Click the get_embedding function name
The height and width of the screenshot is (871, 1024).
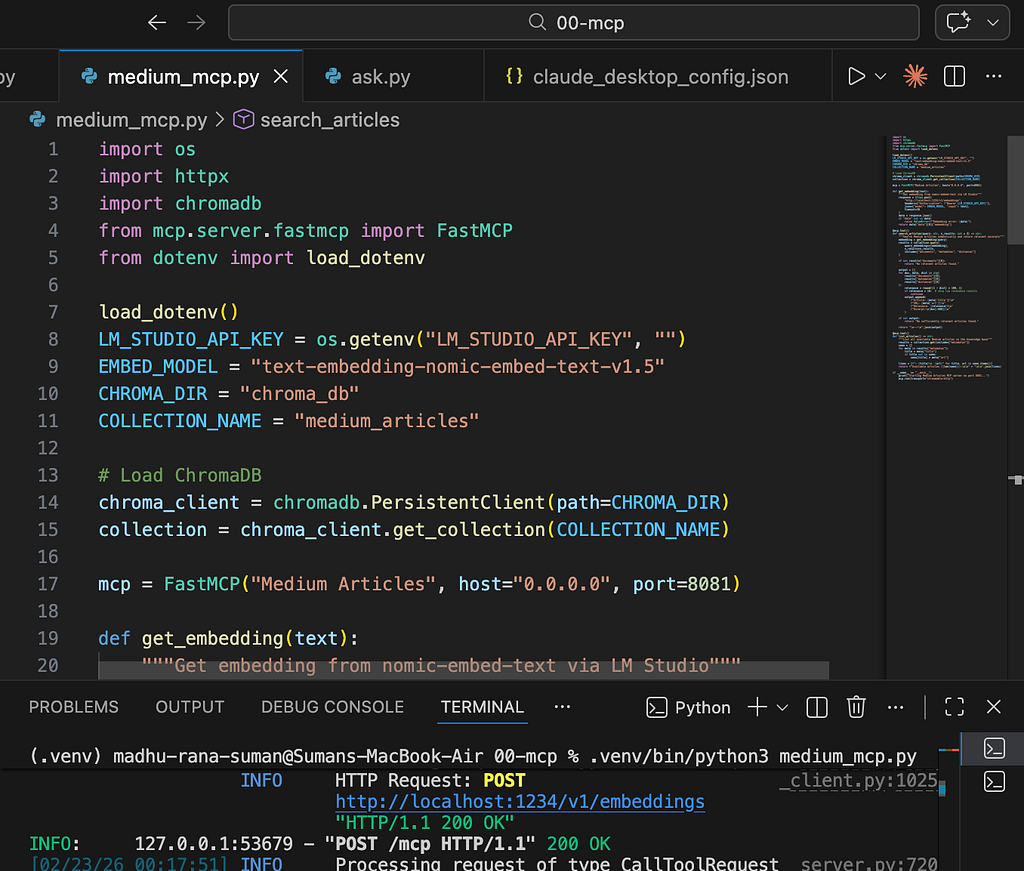click(x=212, y=639)
